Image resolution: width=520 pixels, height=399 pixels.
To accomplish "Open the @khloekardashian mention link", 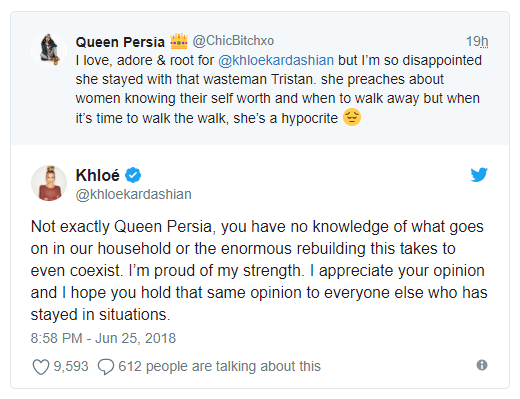I will coord(276,60).
